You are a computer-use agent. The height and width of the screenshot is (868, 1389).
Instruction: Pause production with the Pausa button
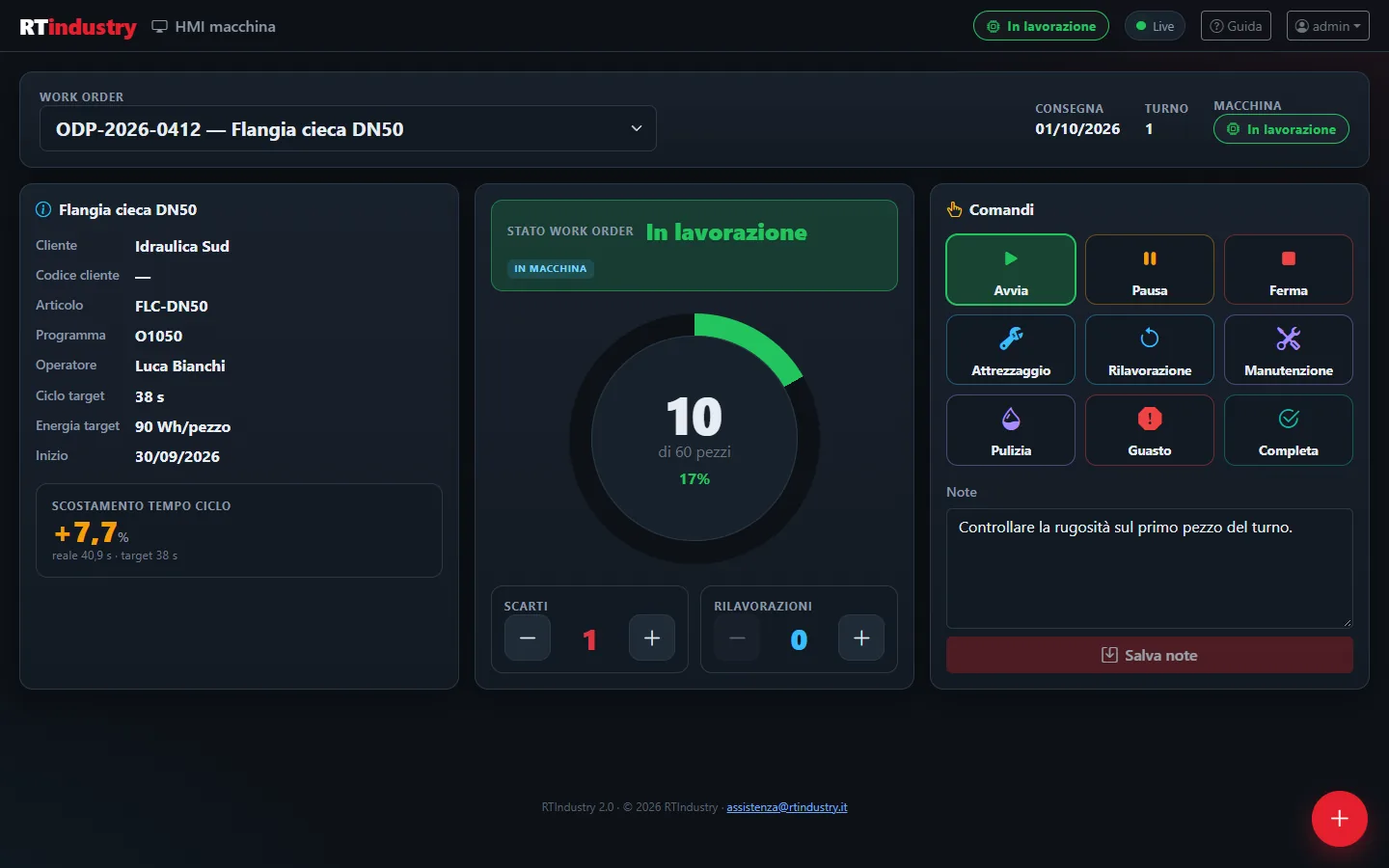pyautogui.click(x=1150, y=270)
